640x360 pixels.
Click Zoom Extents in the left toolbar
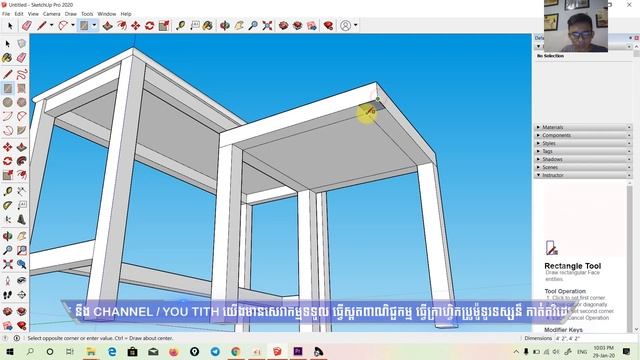[x=8, y=264]
